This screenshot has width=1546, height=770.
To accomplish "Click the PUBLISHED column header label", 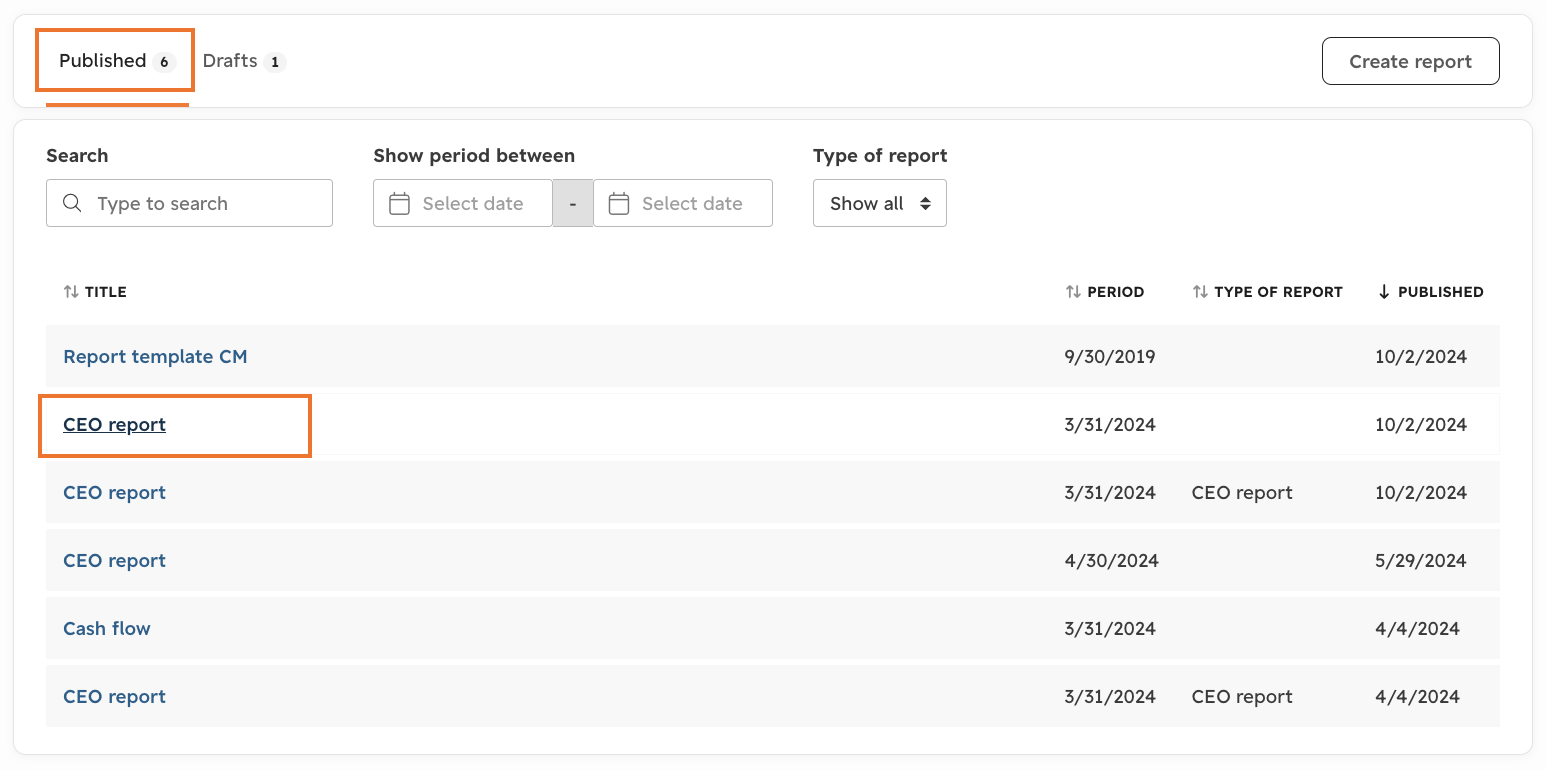I will coord(1440,292).
